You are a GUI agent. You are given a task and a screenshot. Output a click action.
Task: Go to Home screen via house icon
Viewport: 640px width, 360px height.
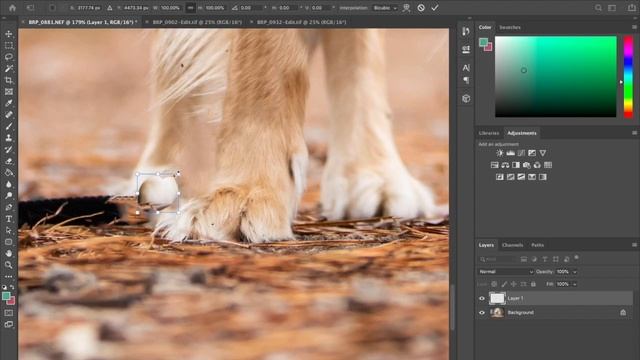[x=13, y=7]
